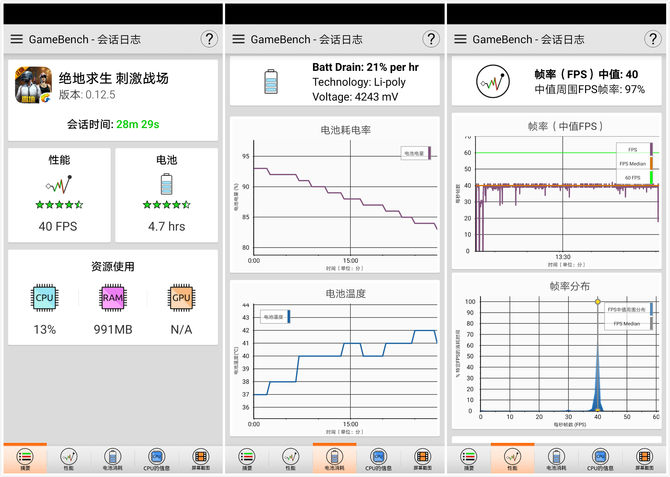Click the 性能 card showing 40 FPS
The width and height of the screenshot is (670, 477).
tap(59, 195)
